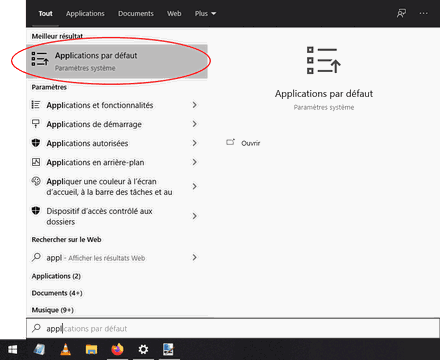Select Applications par défaut best result

point(117,61)
